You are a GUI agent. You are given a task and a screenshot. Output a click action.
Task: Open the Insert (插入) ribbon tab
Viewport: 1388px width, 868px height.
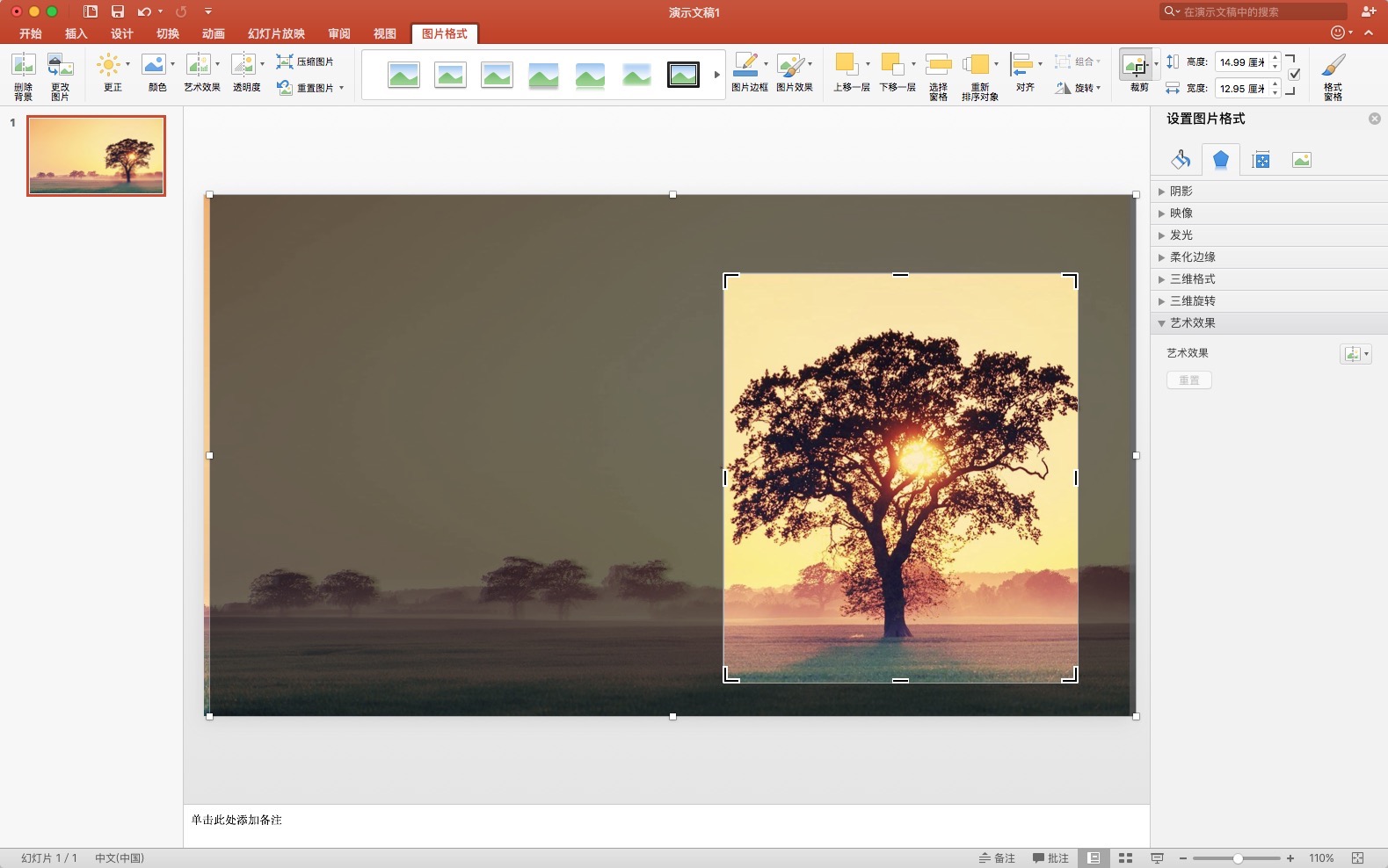[x=76, y=33]
